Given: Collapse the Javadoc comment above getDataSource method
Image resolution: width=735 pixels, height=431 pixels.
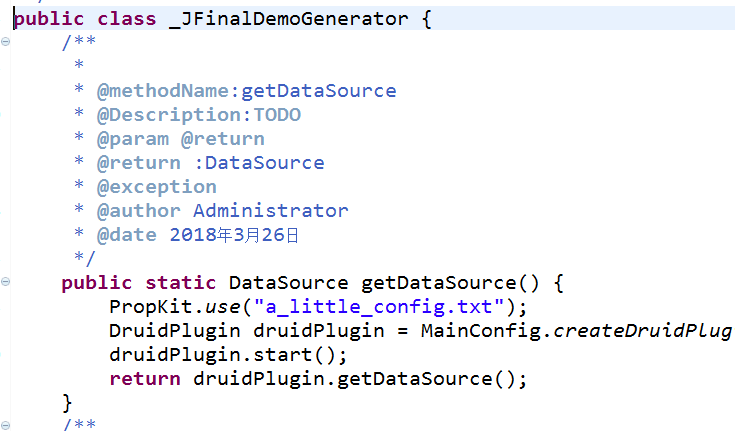Looking at the screenshot, I should click(6, 42).
